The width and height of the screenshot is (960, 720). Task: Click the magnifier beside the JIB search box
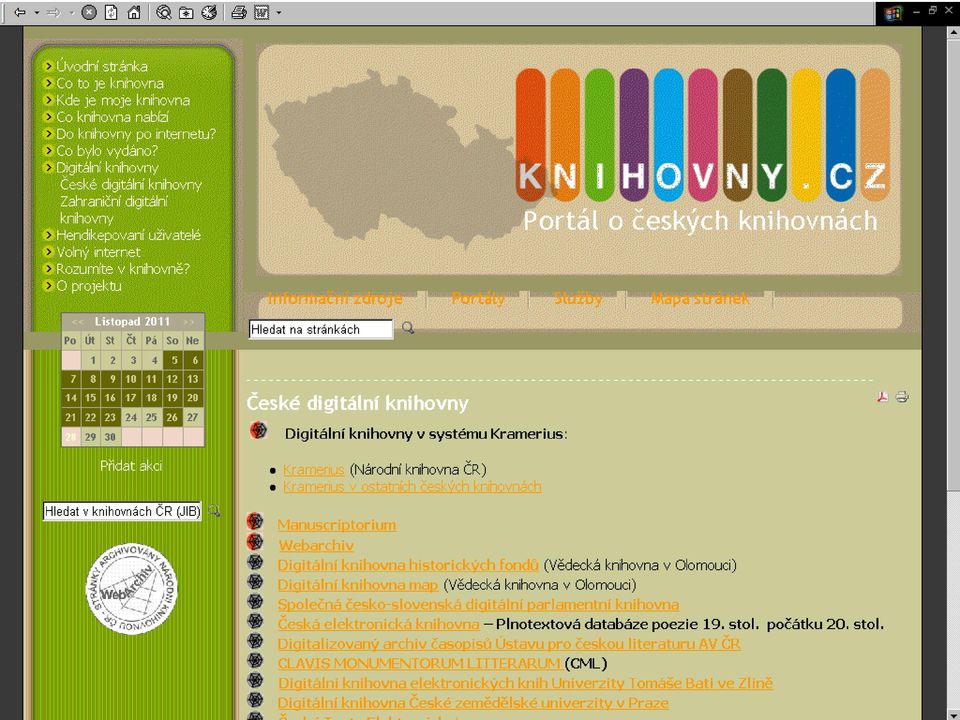click(x=214, y=511)
